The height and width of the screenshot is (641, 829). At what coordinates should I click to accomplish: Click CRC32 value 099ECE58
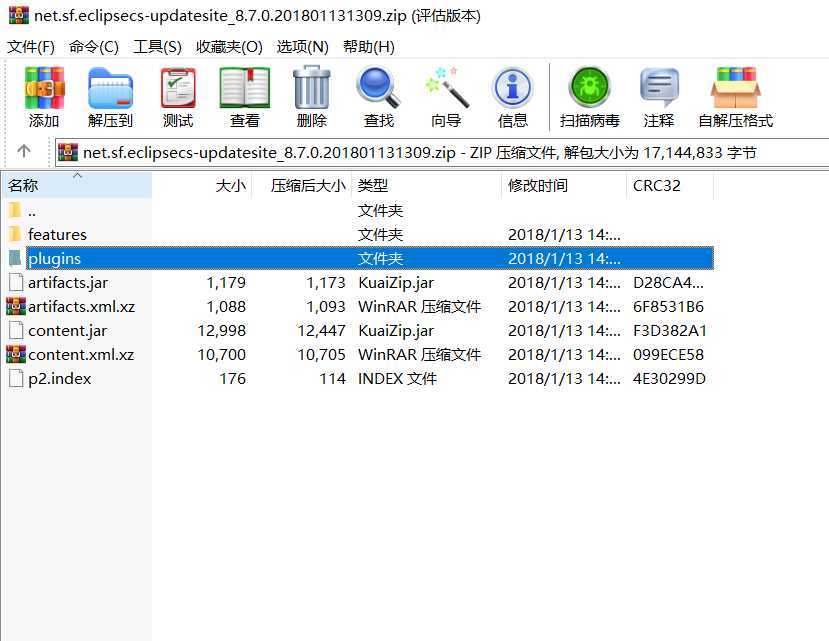point(668,355)
